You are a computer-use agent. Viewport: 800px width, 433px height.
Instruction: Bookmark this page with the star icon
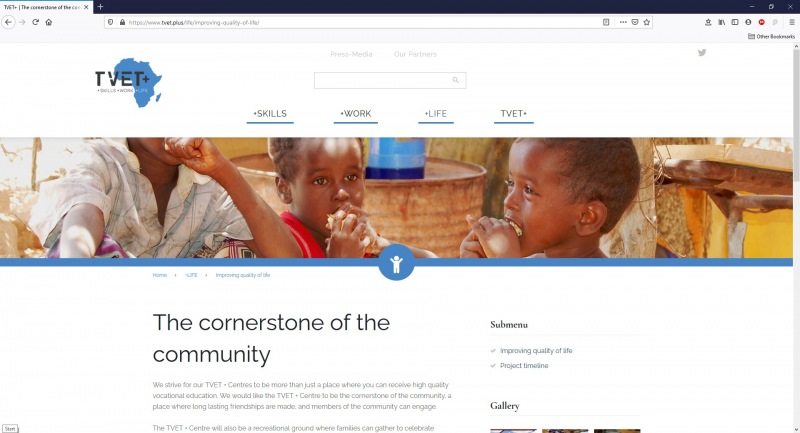coord(646,22)
